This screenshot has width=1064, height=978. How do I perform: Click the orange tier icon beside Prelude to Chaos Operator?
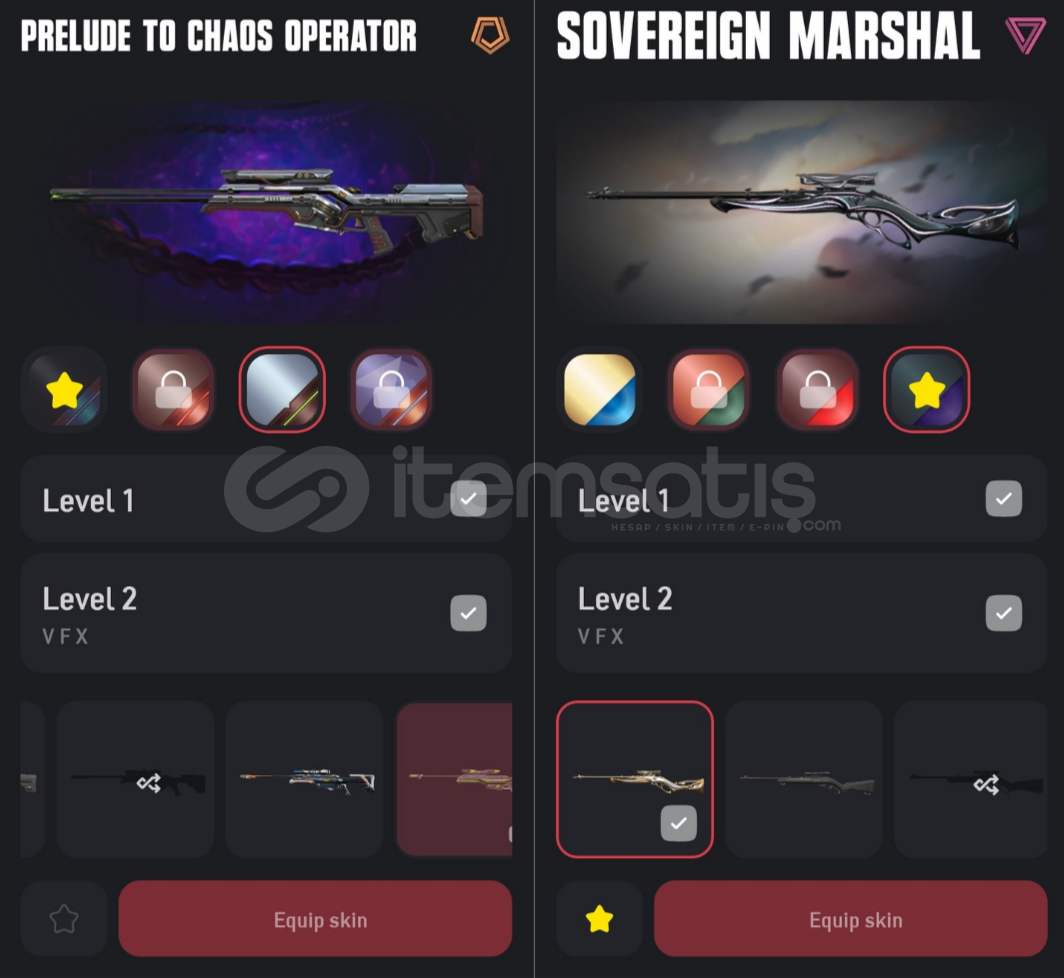pyautogui.click(x=490, y=35)
